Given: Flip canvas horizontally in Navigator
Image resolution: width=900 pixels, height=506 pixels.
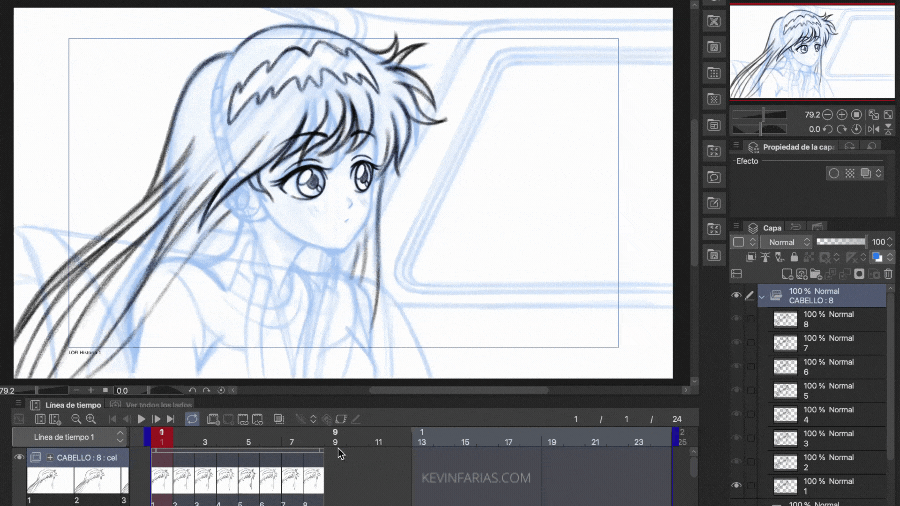Looking at the screenshot, I should (x=874, y=129).
